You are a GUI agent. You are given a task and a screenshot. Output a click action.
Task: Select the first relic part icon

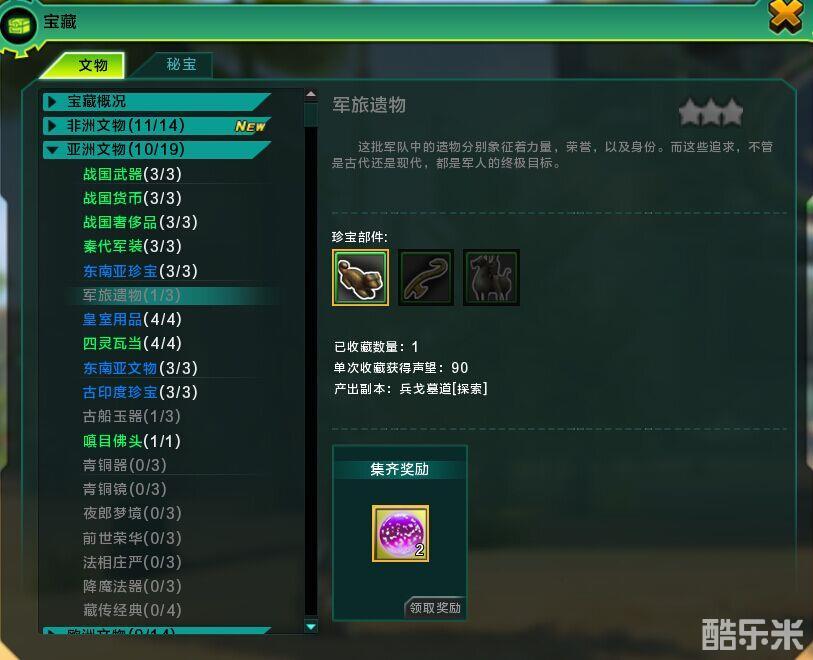tap(360, 277)
